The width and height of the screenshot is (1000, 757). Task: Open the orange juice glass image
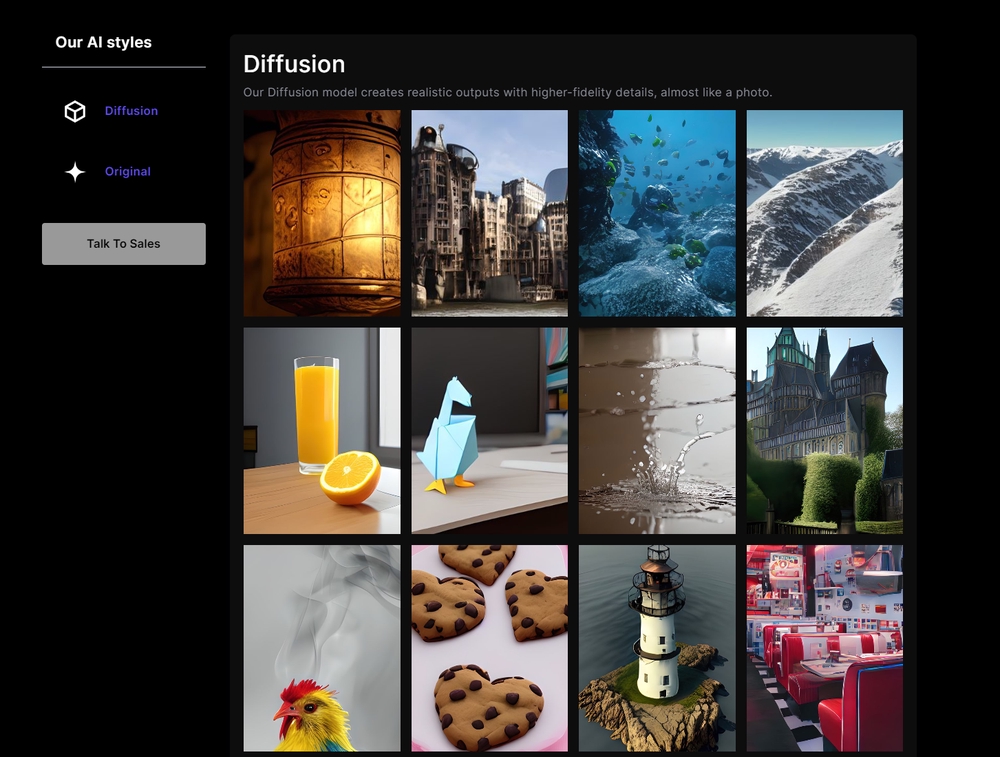click(x=322, y=431)
